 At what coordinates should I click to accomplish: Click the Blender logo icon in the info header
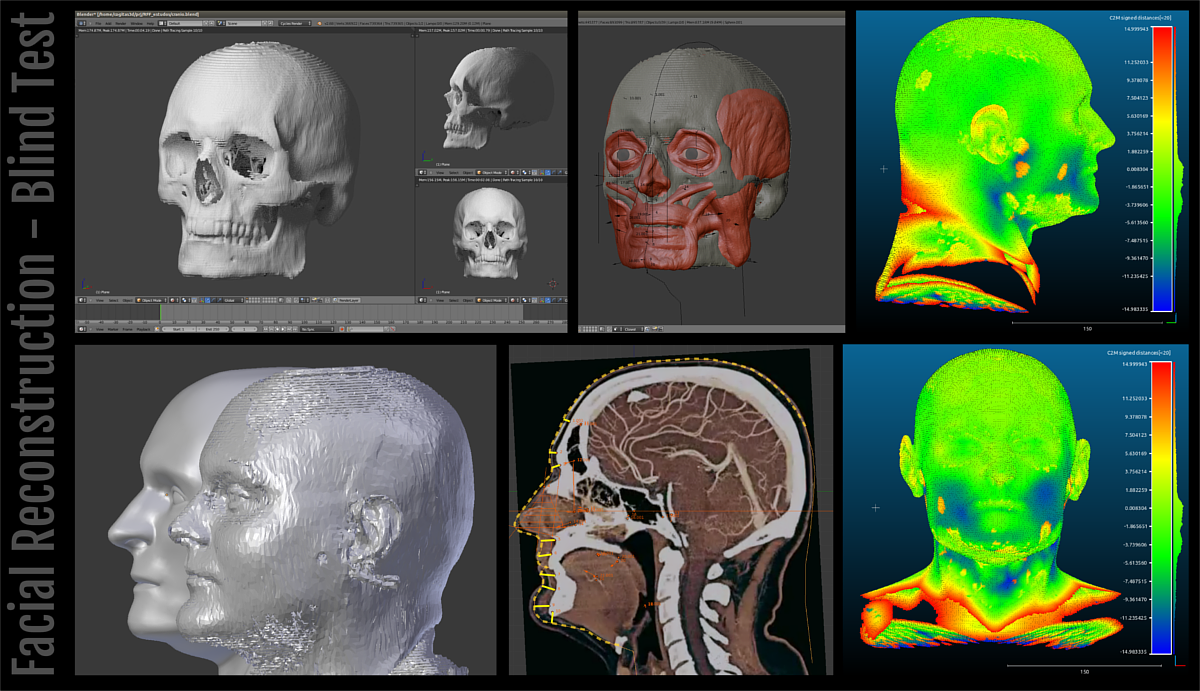pyautogui.click(x=319, y=23)
